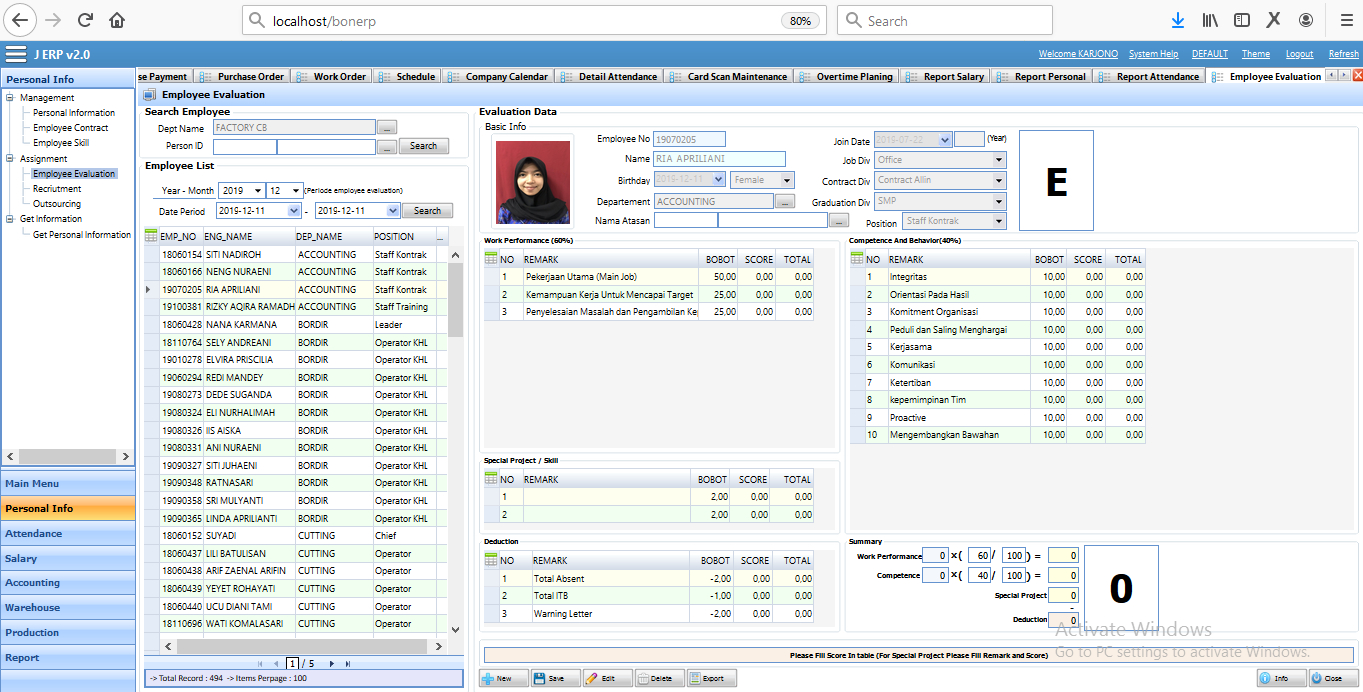This screenshot has width=1363, height=692.
Task: Click the Logout link
Action: 1299,54
